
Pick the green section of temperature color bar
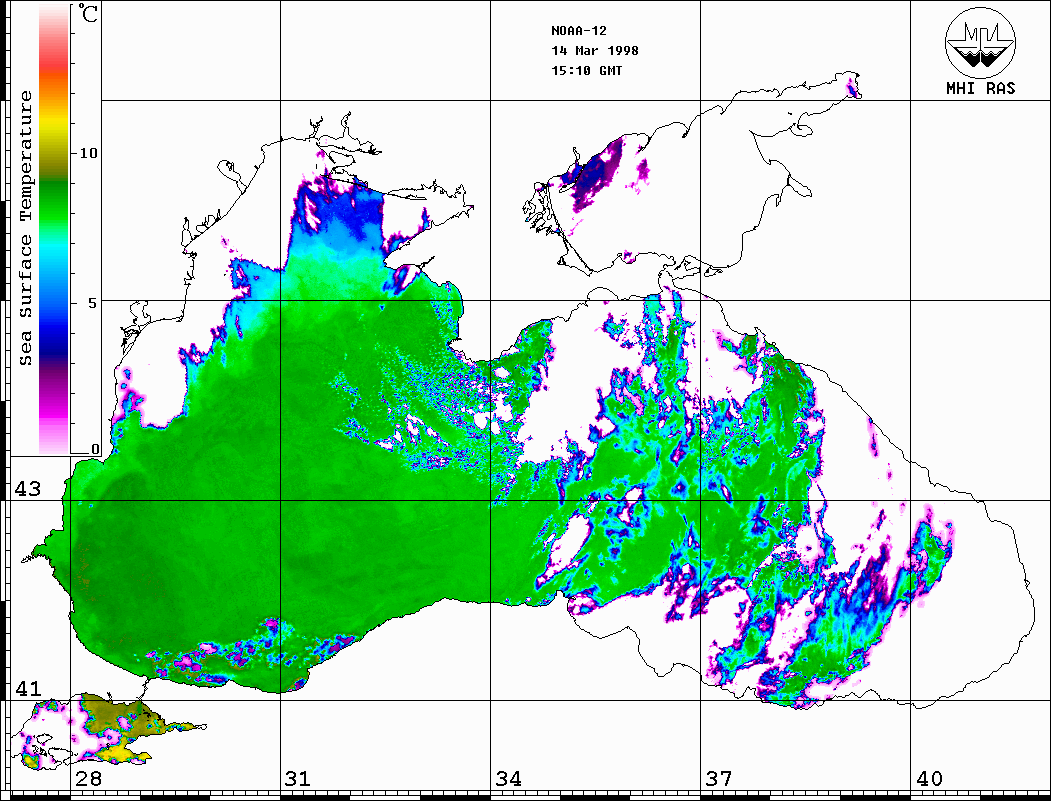pyautogui.click(x=54, y=201)
